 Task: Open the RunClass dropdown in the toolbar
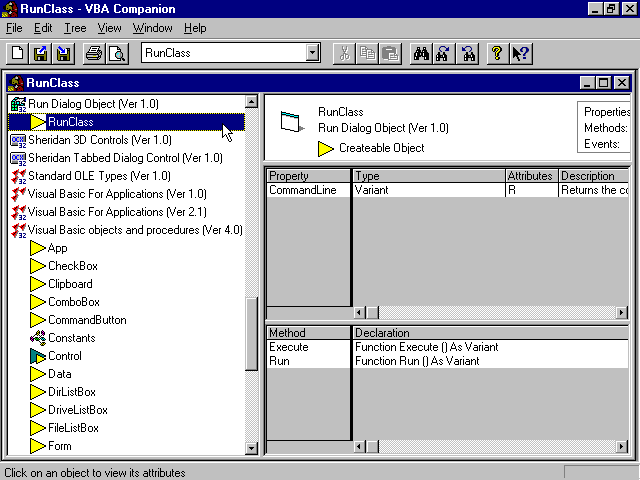[312, 53]
